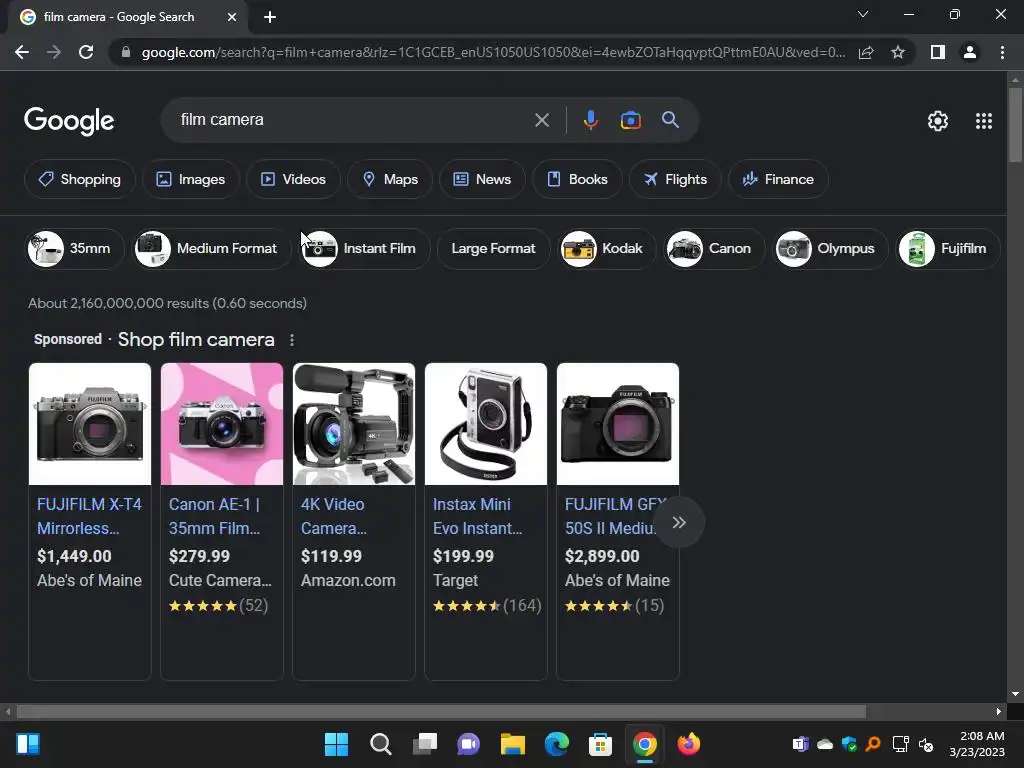Screen dimensions: 1024x768
Task: Click the browser address bar URL
Action: click(493, 52)
